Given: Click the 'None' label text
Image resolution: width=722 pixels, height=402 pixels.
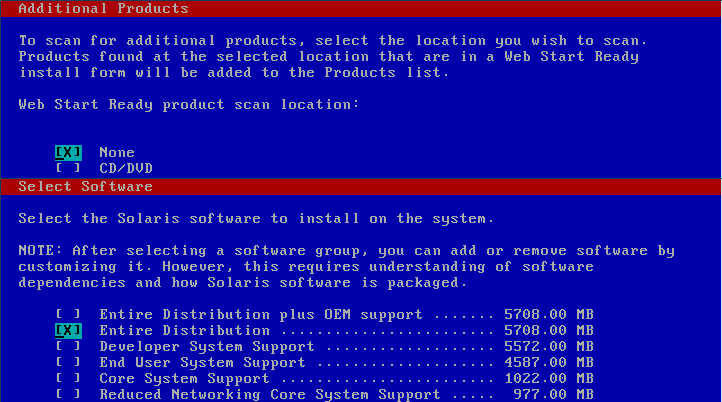Looking at the screenshot, I should [x=117, y=152].
